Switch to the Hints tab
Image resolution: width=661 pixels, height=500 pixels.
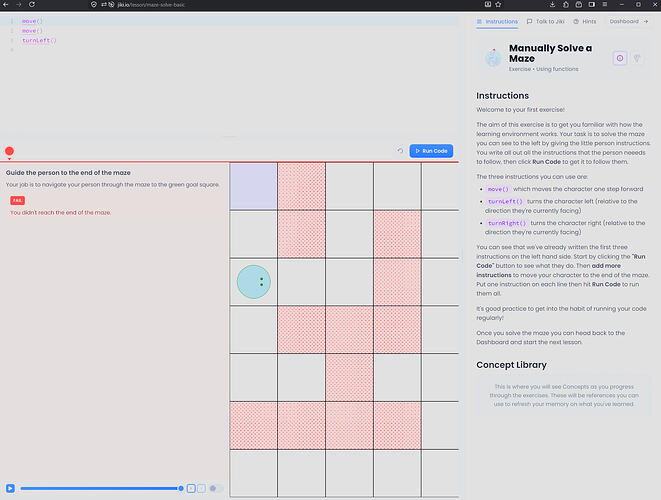tap(585, 22)
